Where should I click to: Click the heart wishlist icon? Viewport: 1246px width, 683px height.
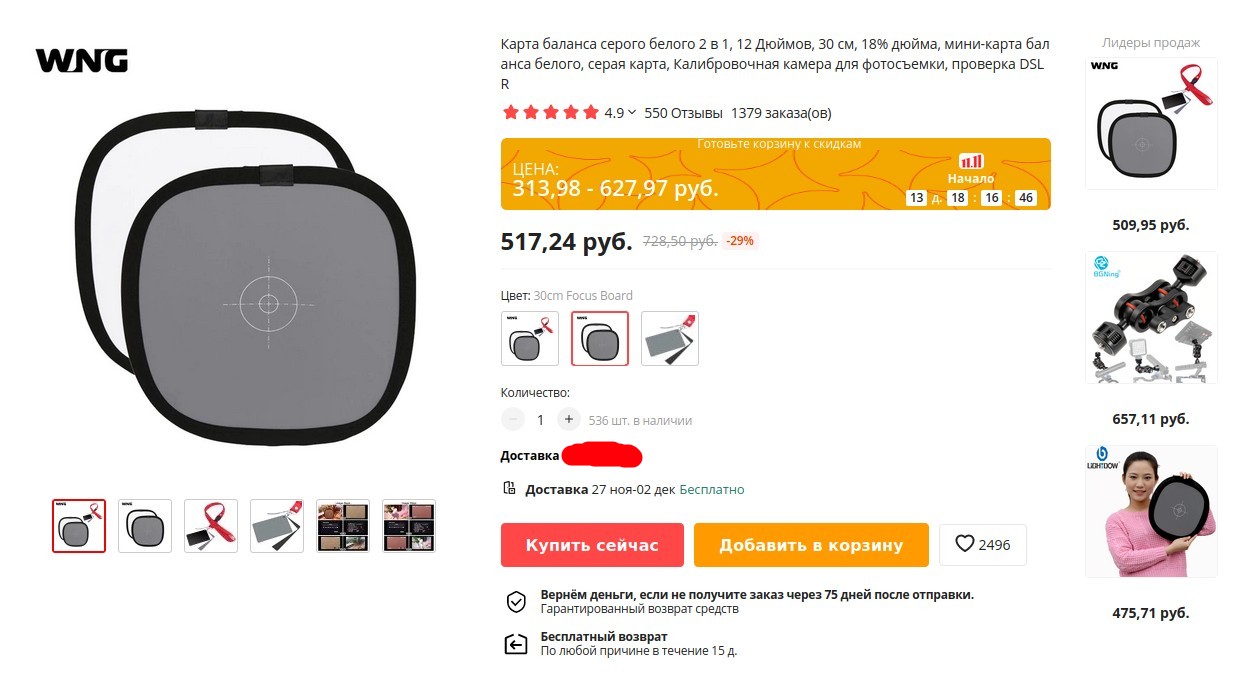(x=964, y=544)
